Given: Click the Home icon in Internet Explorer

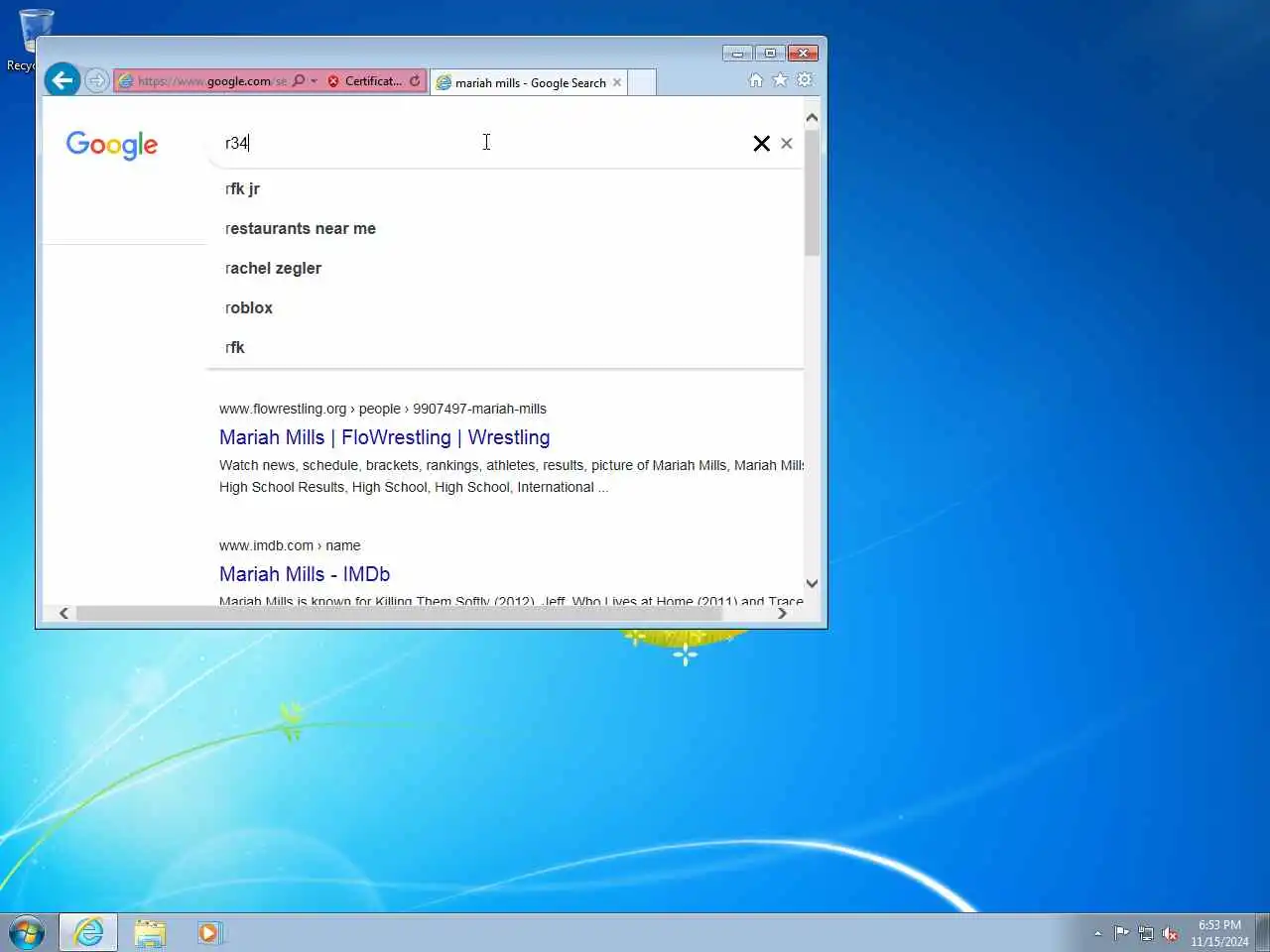Looking at the screenshot, I should tap(756, 80).
